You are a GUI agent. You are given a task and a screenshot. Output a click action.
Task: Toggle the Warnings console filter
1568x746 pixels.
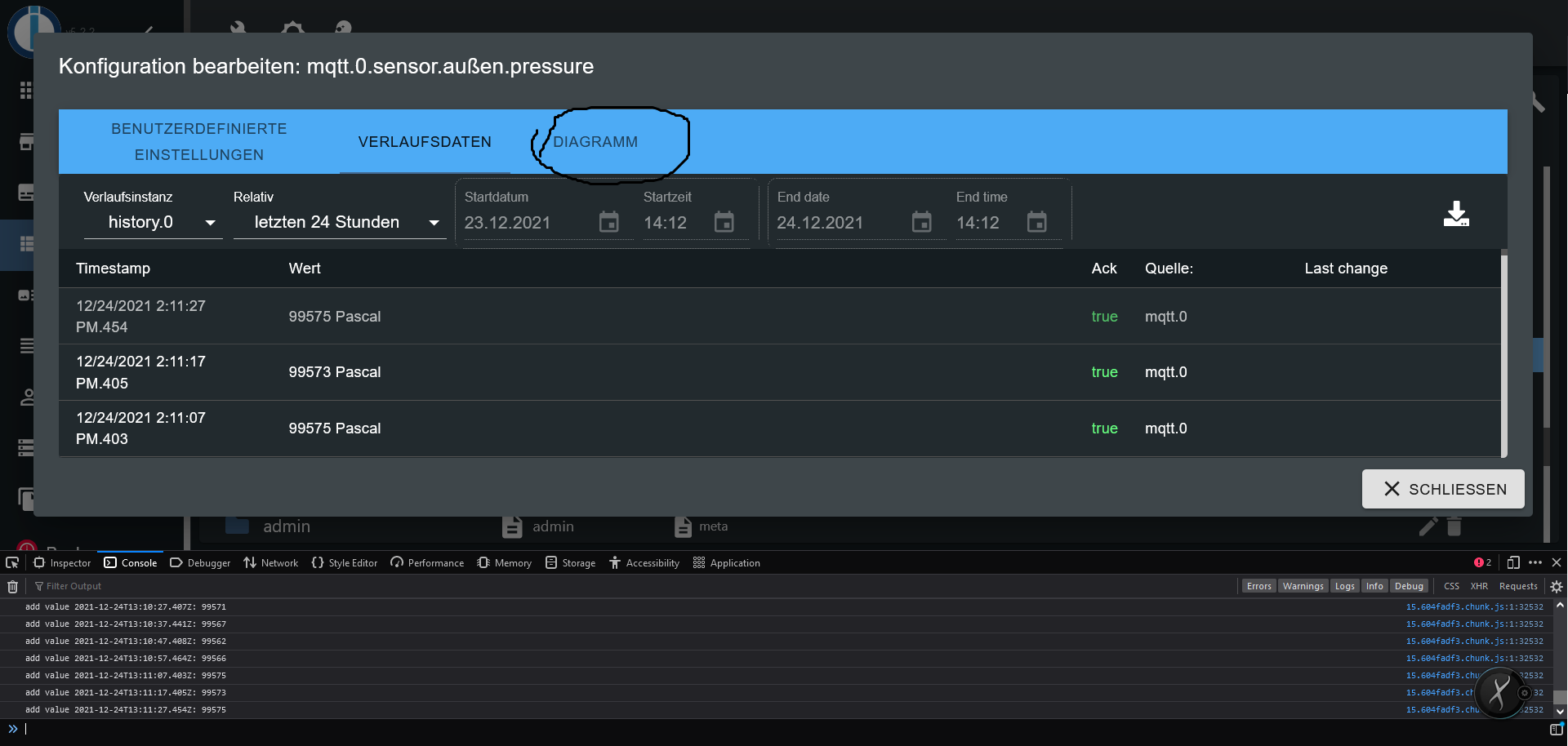(x=1303, y=586)
